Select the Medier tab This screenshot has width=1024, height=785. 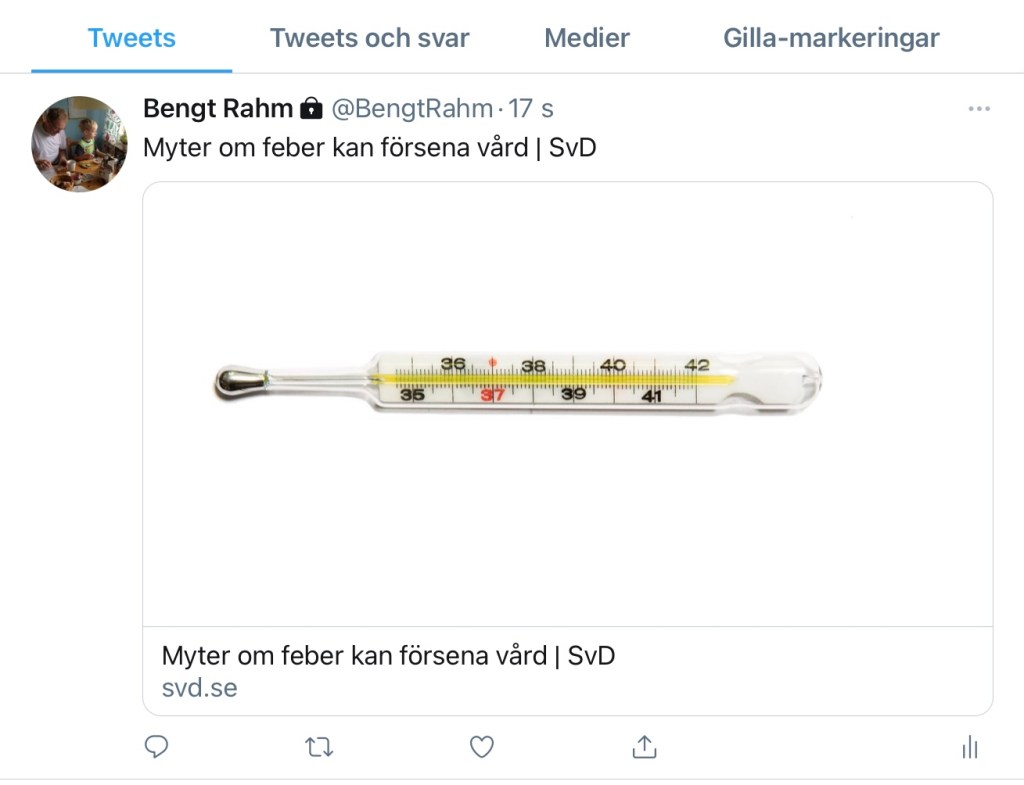587,39
